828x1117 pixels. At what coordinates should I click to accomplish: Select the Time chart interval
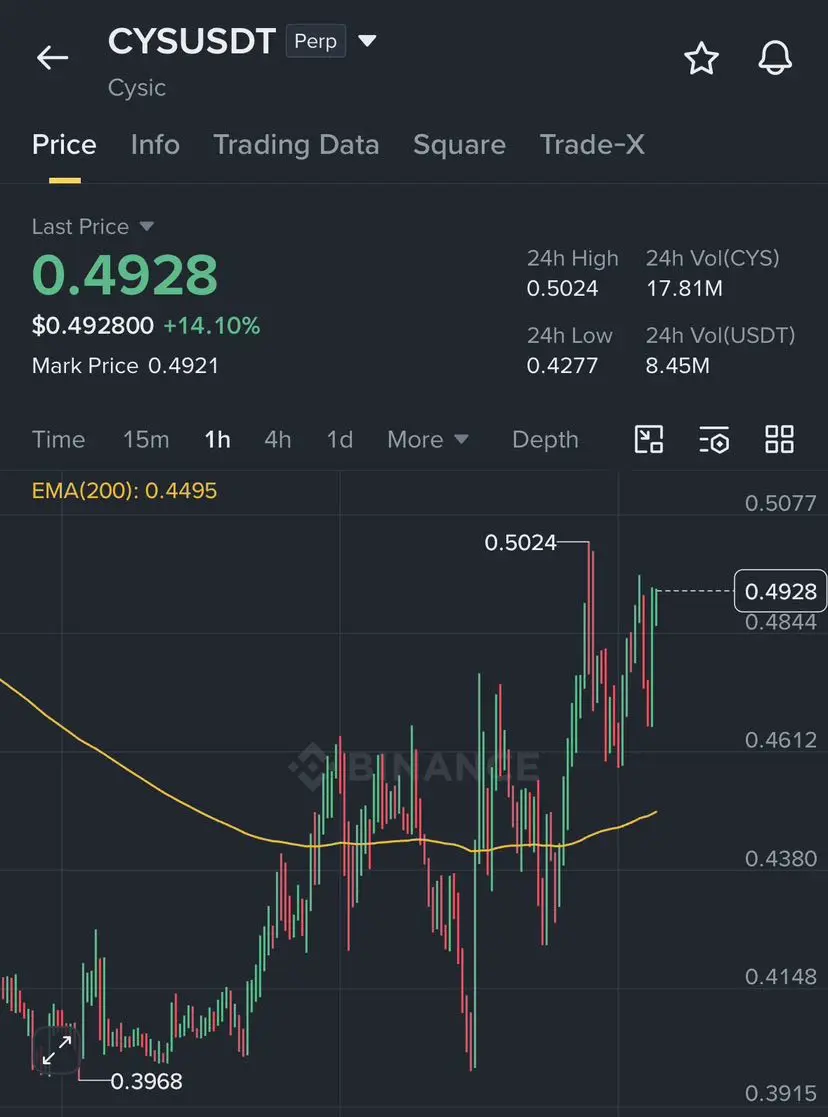point(58,440)
